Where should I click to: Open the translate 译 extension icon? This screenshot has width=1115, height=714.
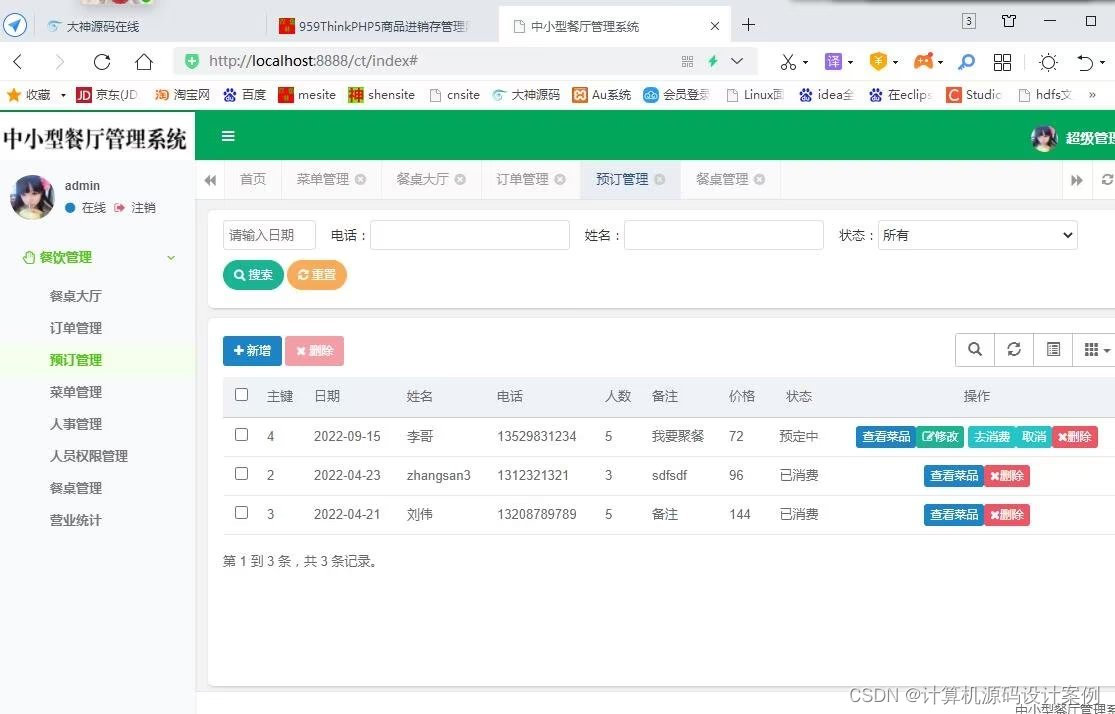tap(833, 62)
